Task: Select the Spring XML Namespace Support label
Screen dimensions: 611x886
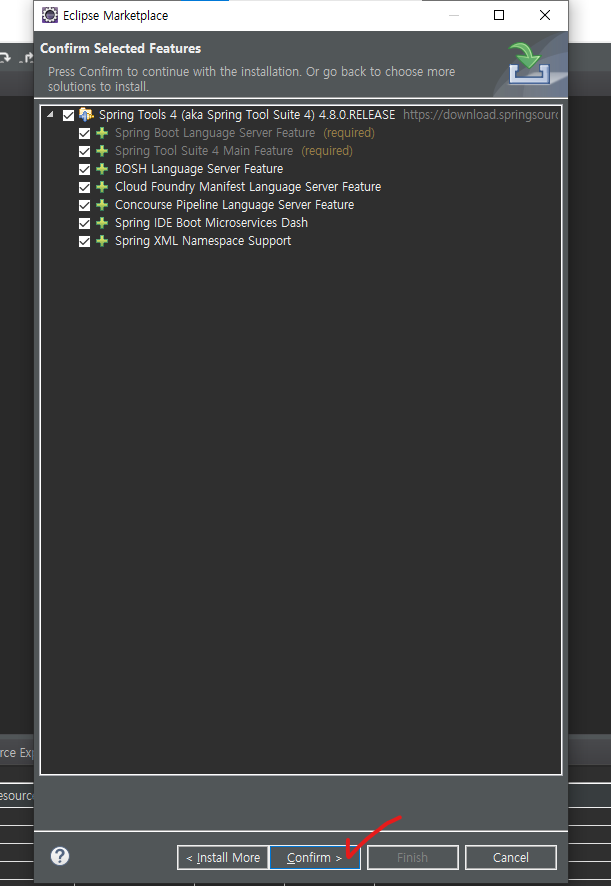Action: (x=203, y=241)
